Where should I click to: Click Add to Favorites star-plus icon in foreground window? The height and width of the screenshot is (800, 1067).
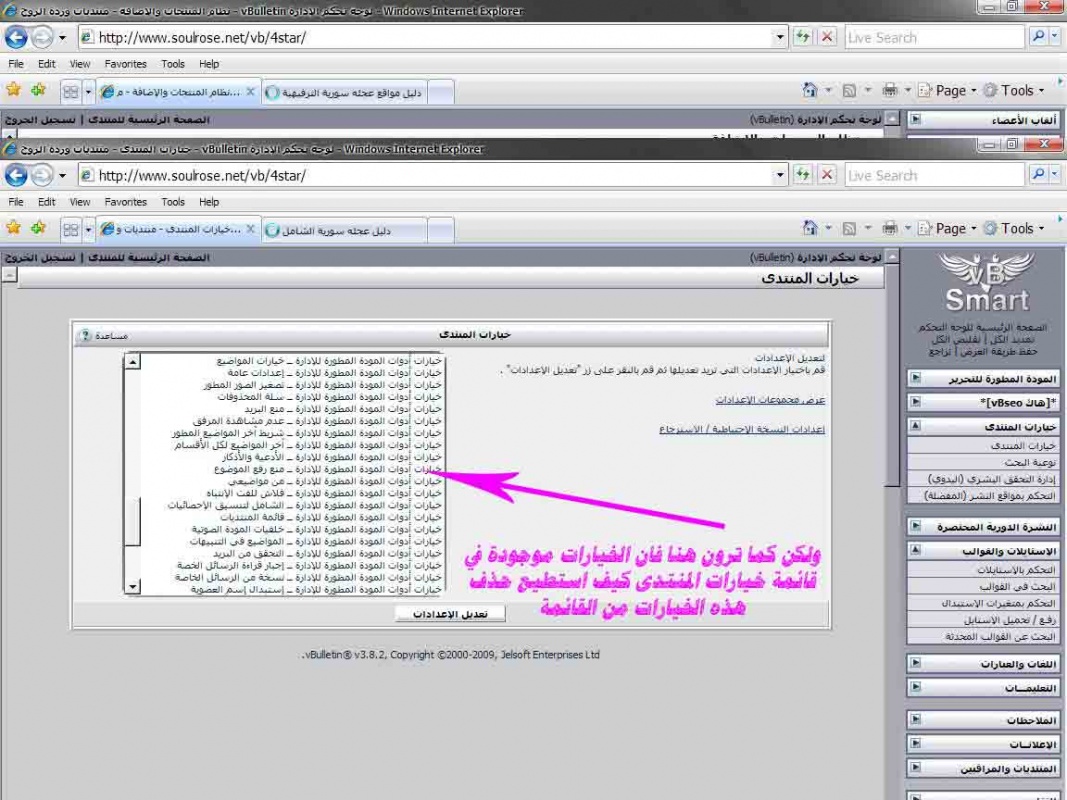pyautogui.click(x=38, y=228)
